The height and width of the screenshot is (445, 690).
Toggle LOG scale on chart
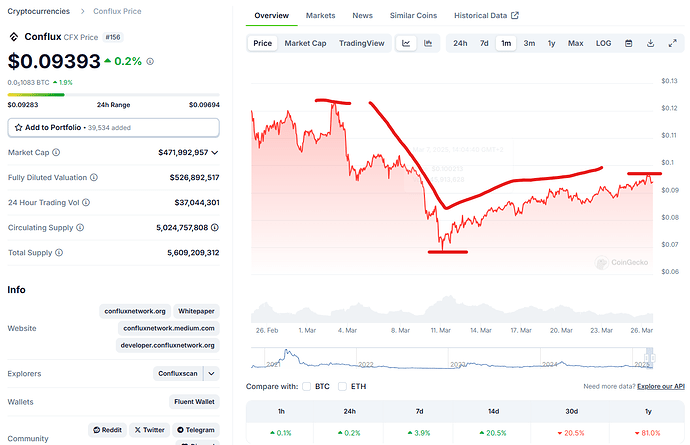tap(603, 43)
